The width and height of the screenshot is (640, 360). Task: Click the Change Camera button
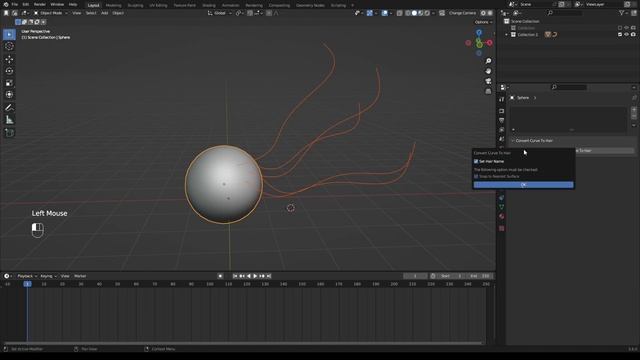point(462,13)
